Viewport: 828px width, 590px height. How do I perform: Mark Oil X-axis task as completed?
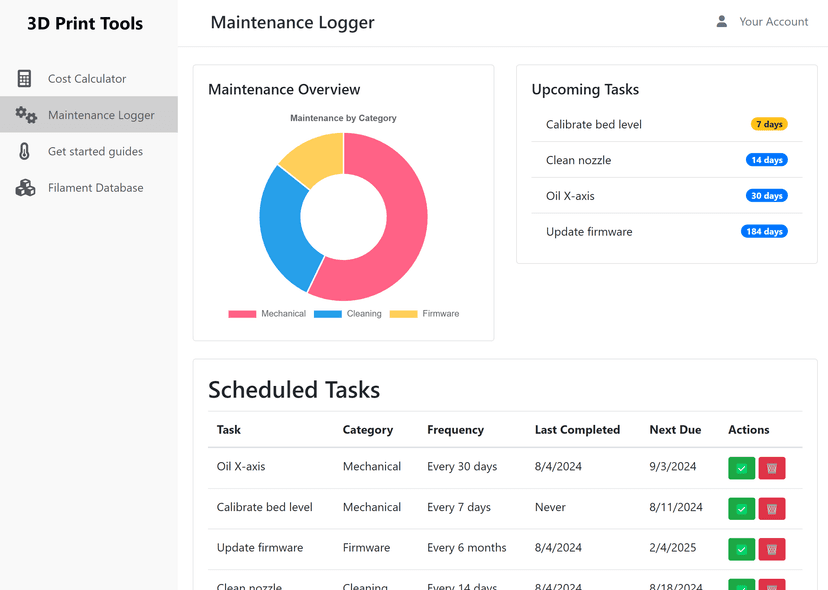(741, 468)
